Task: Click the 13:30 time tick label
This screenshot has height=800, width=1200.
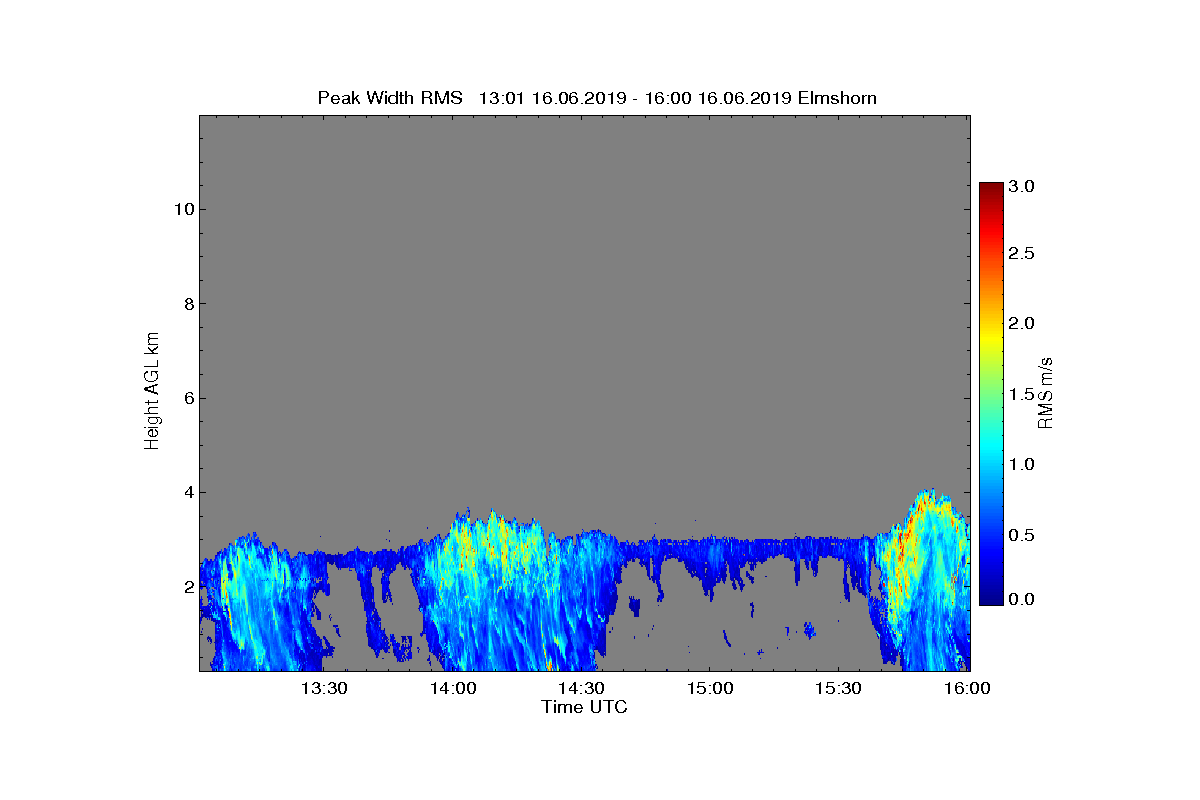Action: (x=324, y=688)
